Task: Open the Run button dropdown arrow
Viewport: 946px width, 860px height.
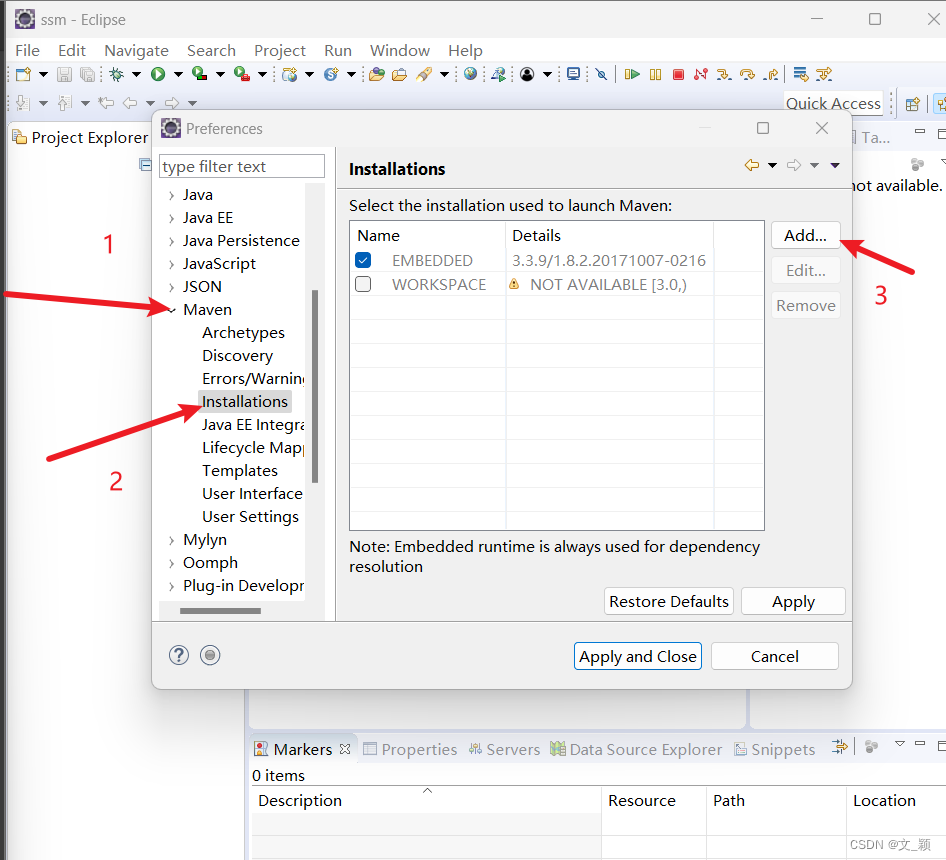Action: click(177, 74)
